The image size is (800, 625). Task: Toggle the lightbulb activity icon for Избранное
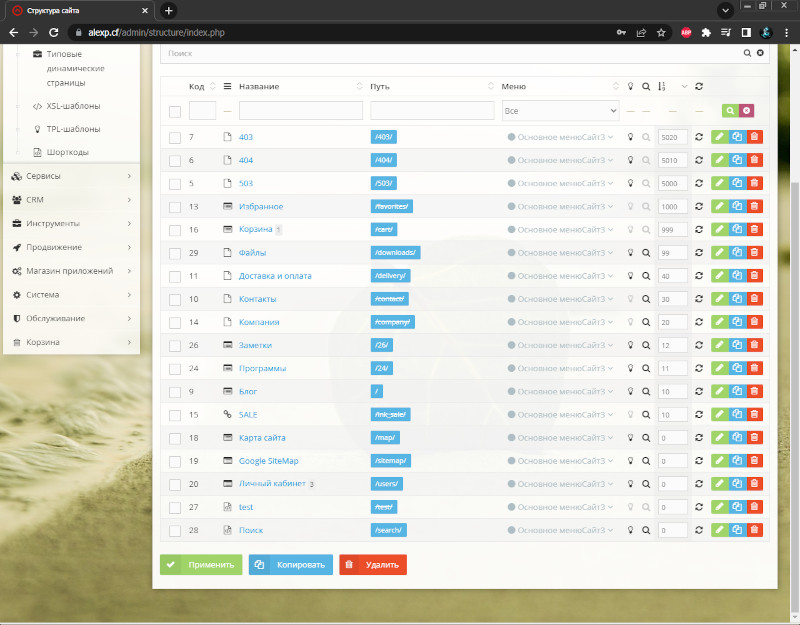tap(631, 207)
